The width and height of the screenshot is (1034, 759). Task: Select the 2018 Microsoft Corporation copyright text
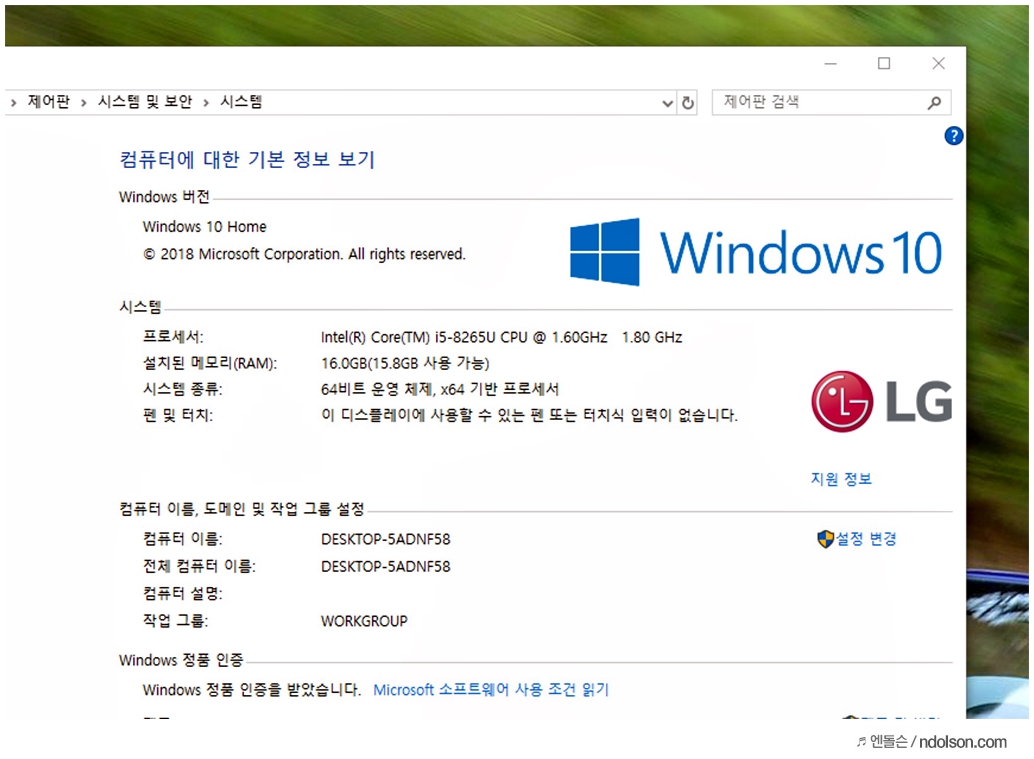point(304,254)
